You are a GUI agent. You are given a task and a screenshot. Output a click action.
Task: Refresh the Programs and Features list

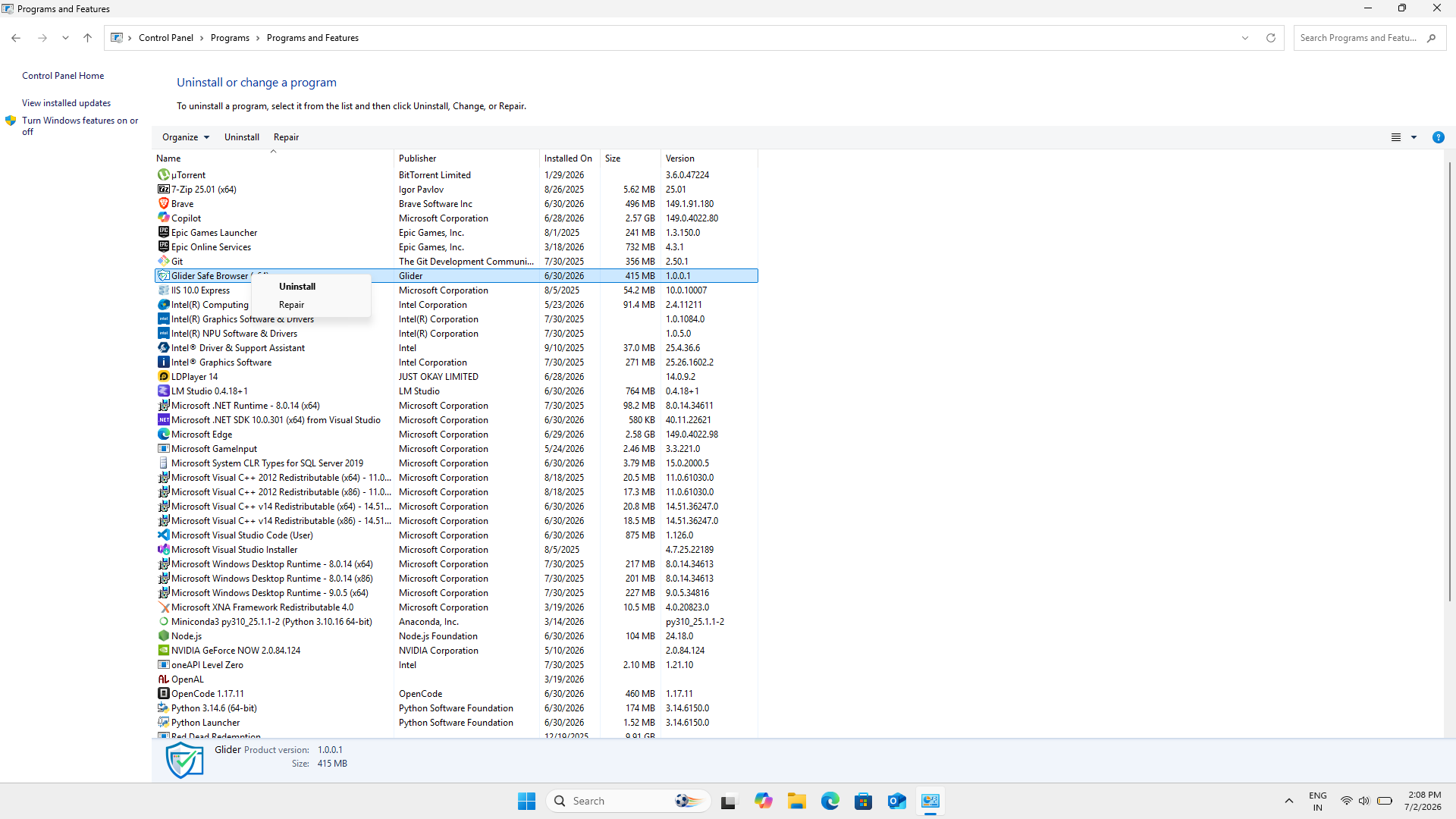click(1271, 38)
